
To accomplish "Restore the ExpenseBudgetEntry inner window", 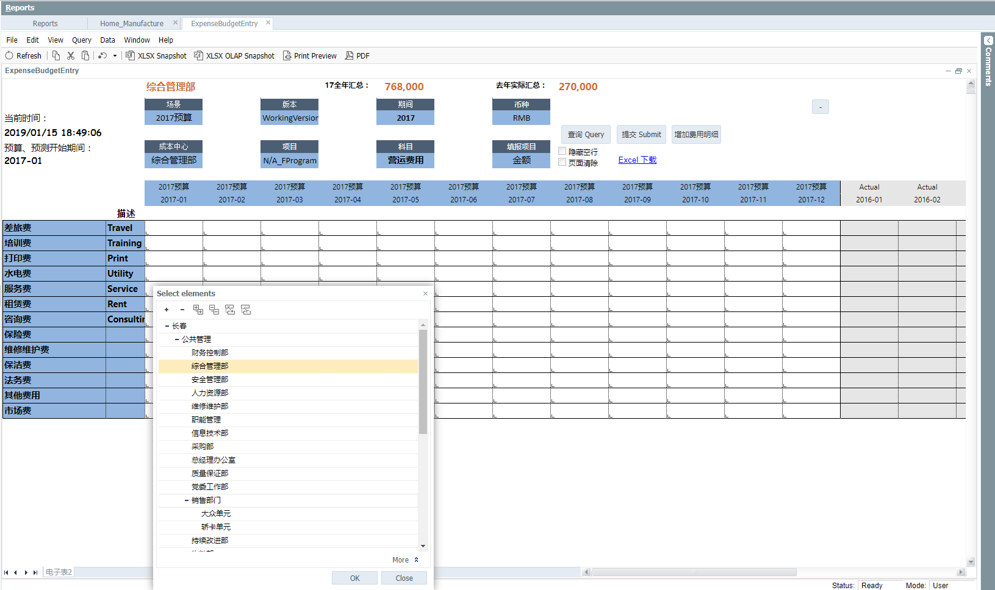I will [x=958, y=71].
